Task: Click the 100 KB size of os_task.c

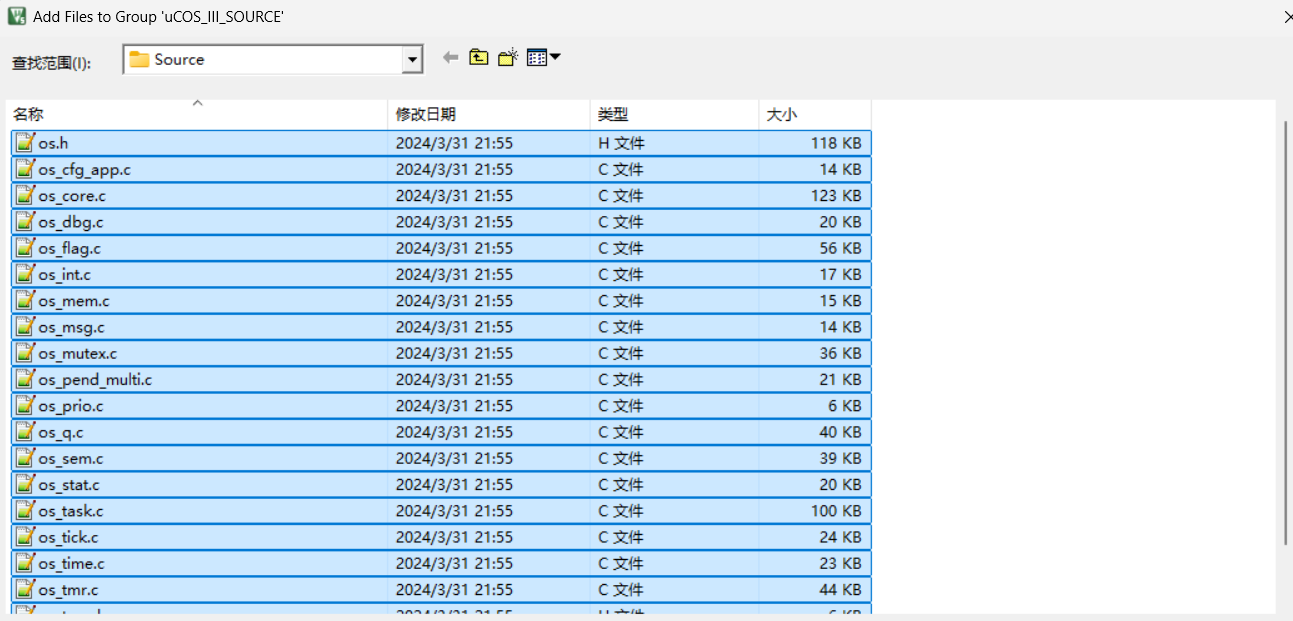Action: click(836, 511)
